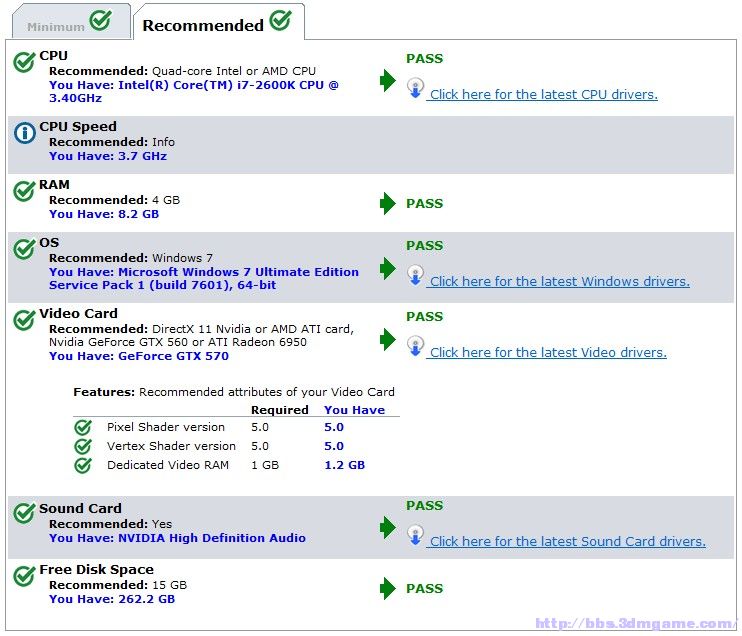Click the 'You Have' column header
Image resolution: width=742 pixels, height=636 pixels.
[x=354, y=410]
